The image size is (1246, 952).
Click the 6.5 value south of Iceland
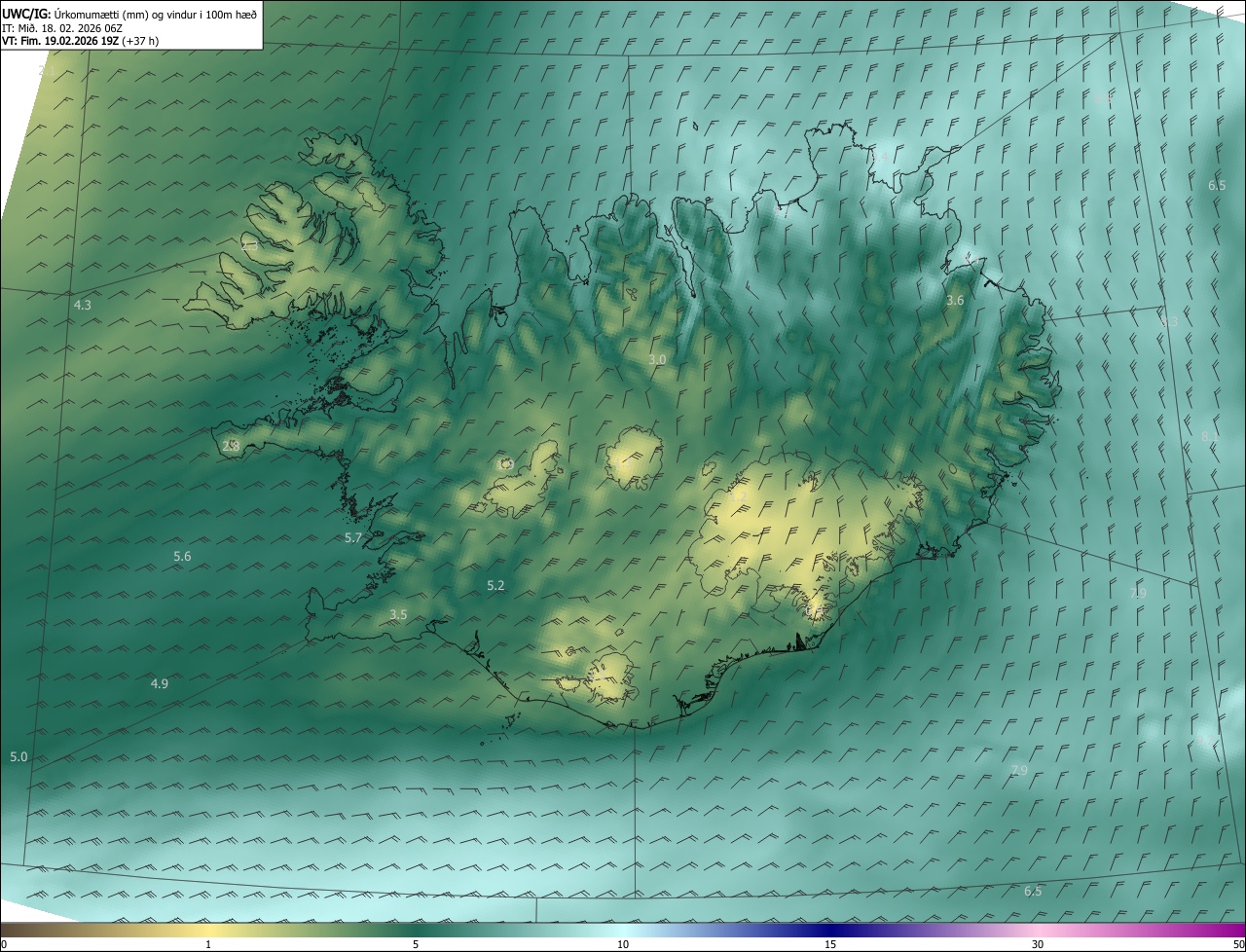coord(1033,891)
